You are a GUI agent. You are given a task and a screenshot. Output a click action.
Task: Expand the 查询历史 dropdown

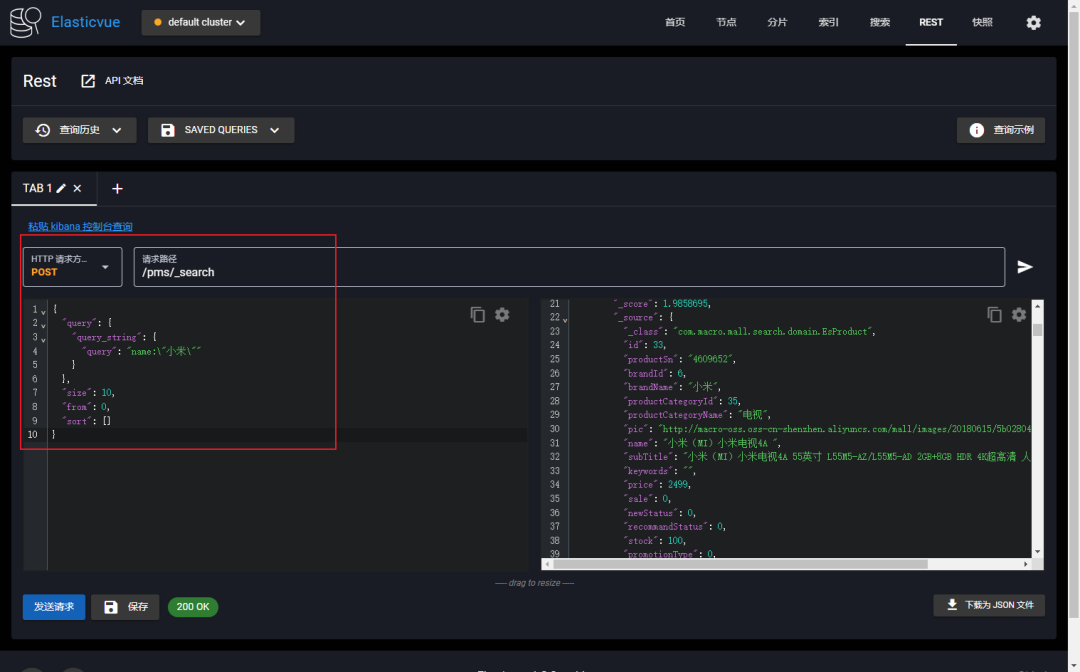[x=79, y=129]
